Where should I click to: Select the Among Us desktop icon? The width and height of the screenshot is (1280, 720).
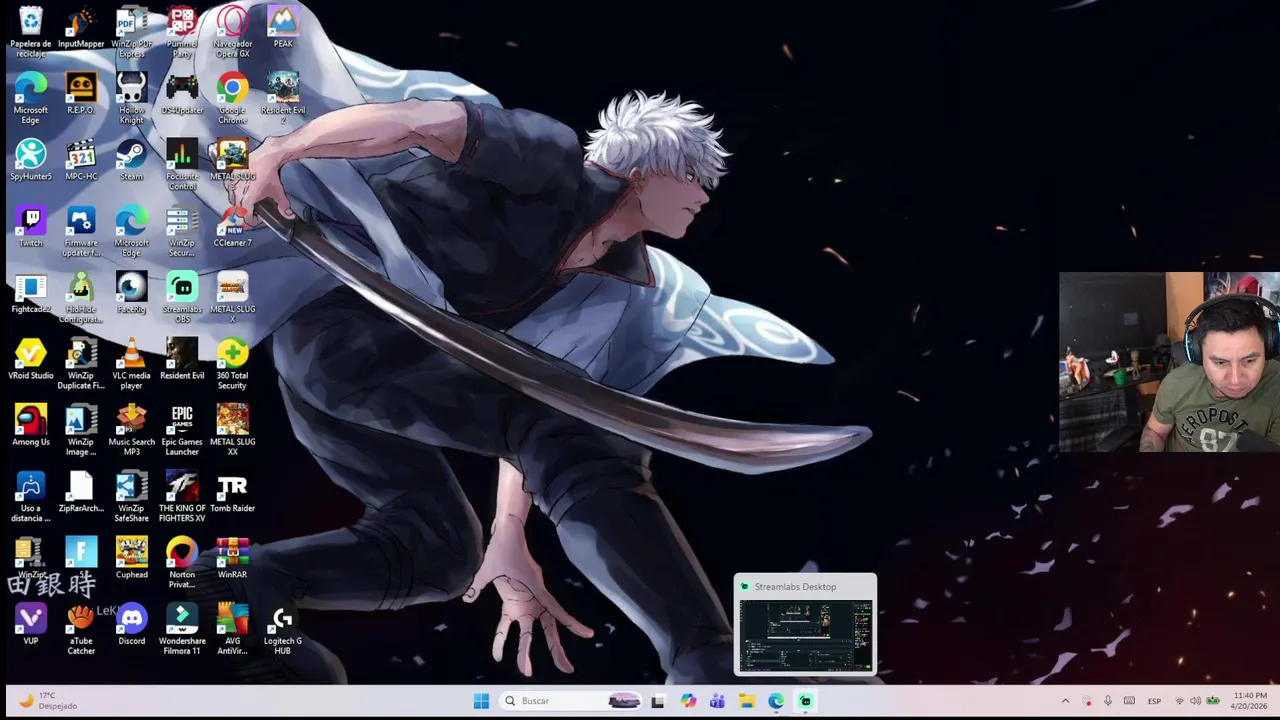[x=31, y=425]
